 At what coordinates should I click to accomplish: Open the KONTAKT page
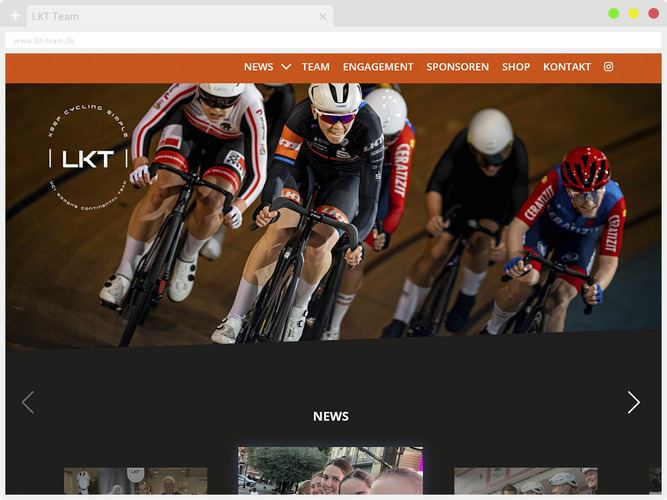567,67
